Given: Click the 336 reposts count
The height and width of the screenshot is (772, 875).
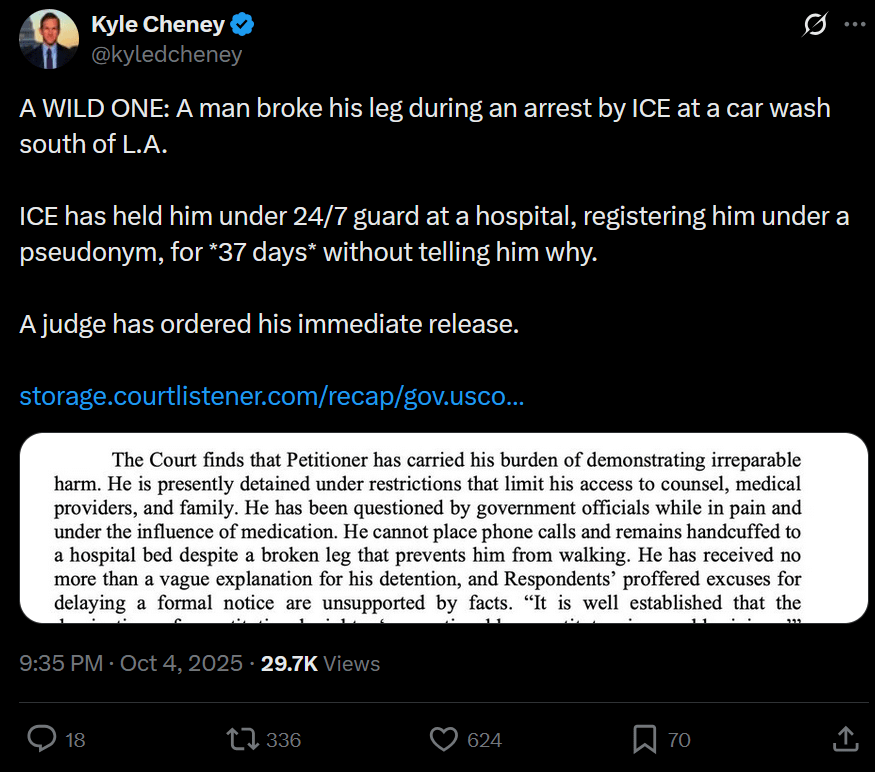Looking at the screenshot, I should pyautogui.click(x=284, y=740).
